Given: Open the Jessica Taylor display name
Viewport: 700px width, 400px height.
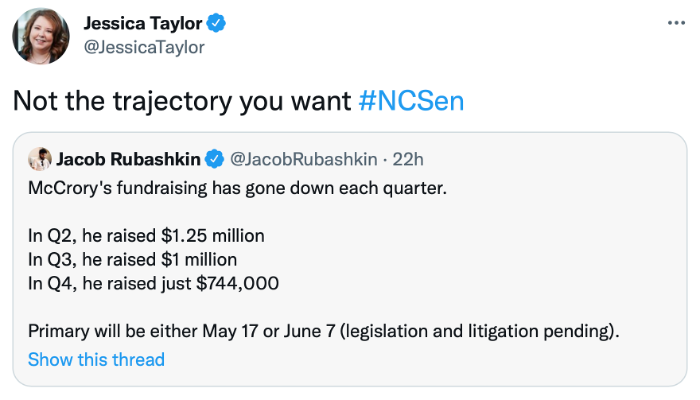Looking at the screenshot, I should pos(140,23).
